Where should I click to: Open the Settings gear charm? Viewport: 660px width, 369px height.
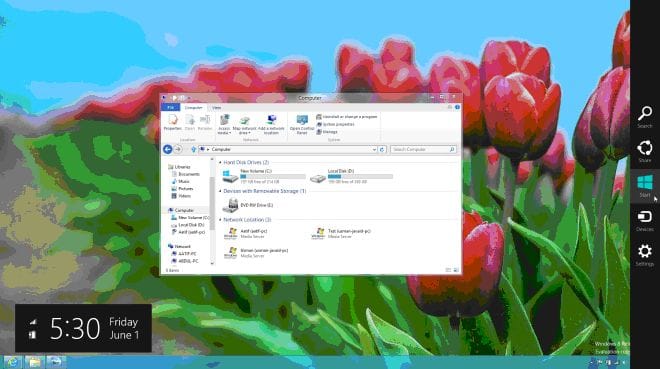point(644,255)
